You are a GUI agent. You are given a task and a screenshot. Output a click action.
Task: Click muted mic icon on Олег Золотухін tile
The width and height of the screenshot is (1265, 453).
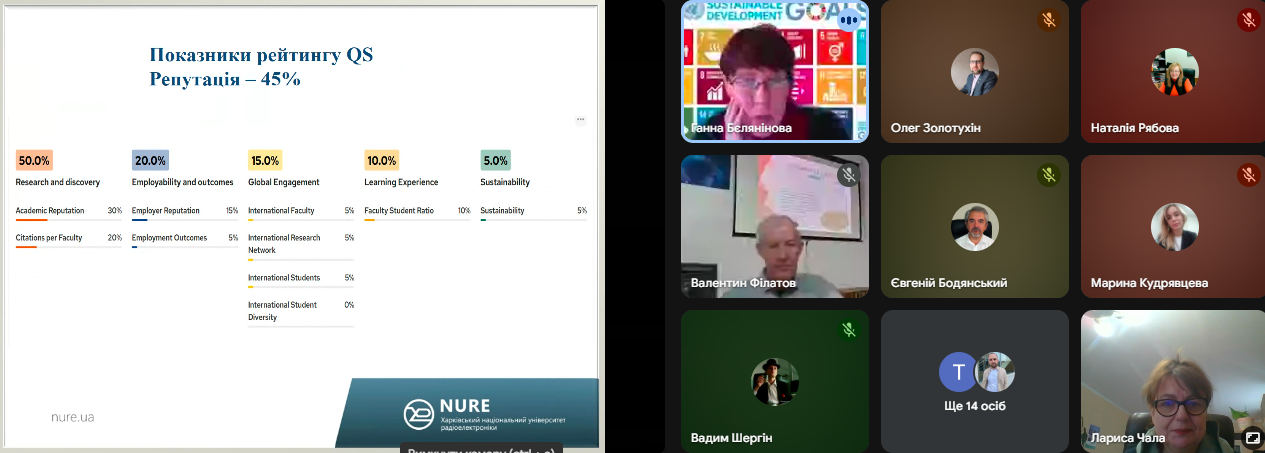1048,20
